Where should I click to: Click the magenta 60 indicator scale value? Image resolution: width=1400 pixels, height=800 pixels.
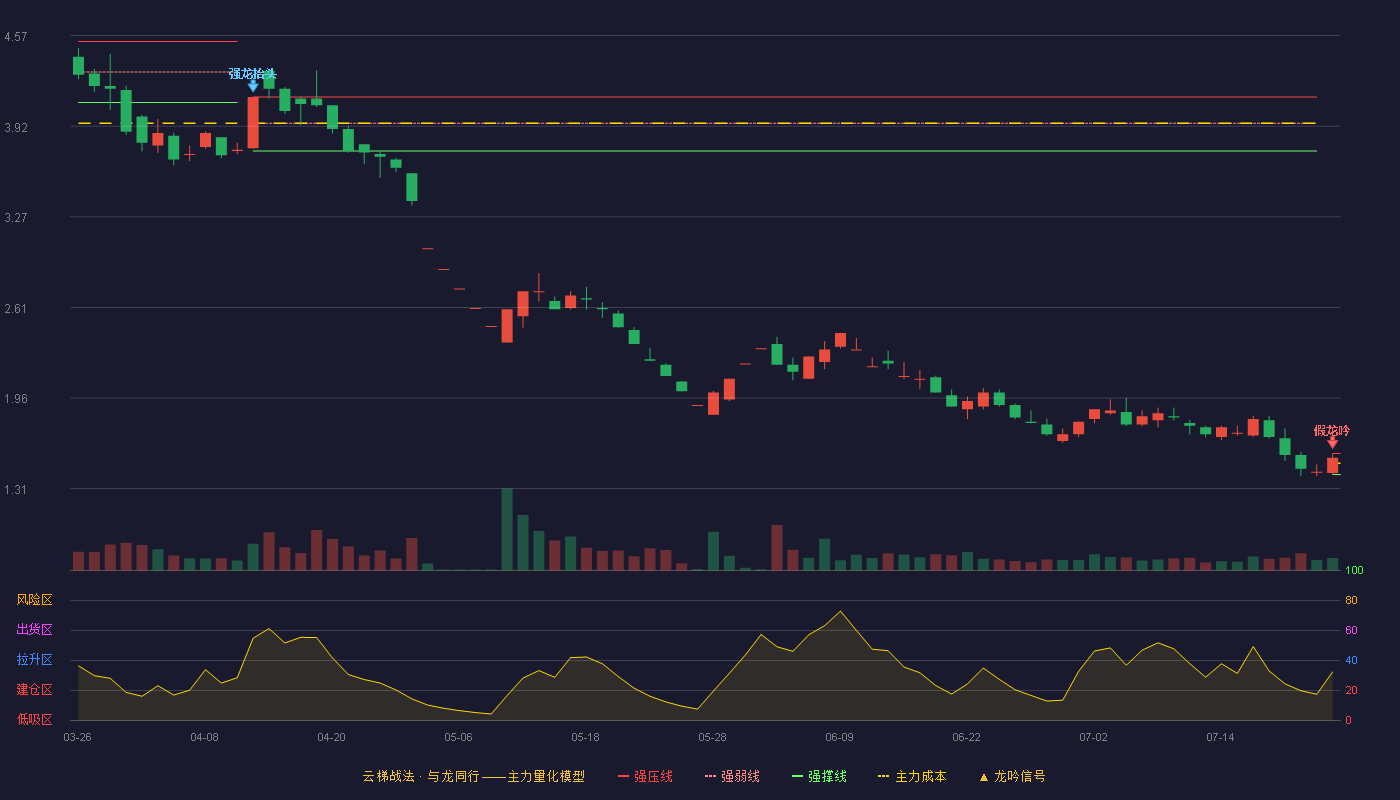click(x=1351, y=630)
